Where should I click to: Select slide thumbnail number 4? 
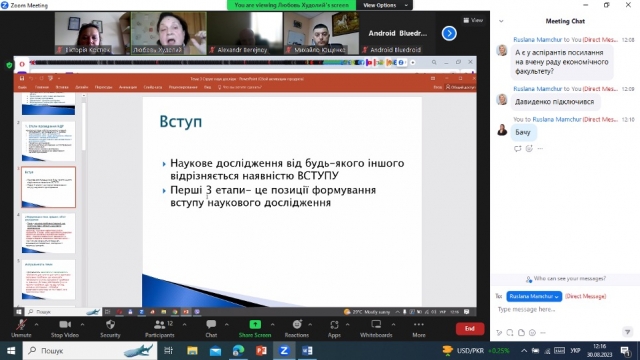coord(49,233)
